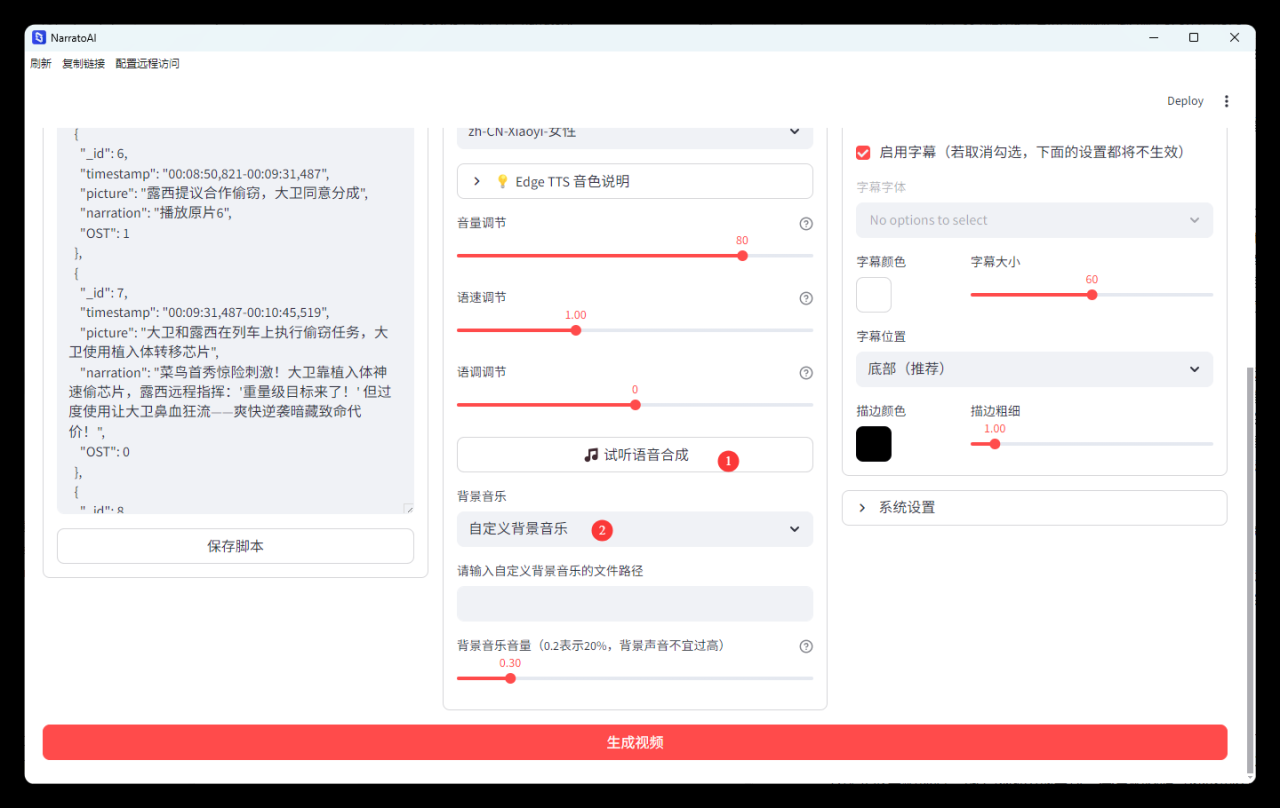Click the lightbulb icon in Edge TTS 音色说明
Viewport: 1280px width, 808px height.
pos(503,182)
